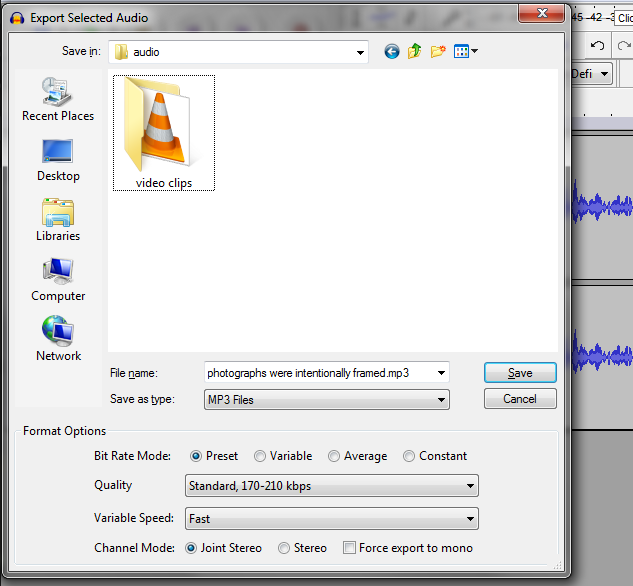
Task: Open Libraries in sidebar
Action: coord(58,220)
